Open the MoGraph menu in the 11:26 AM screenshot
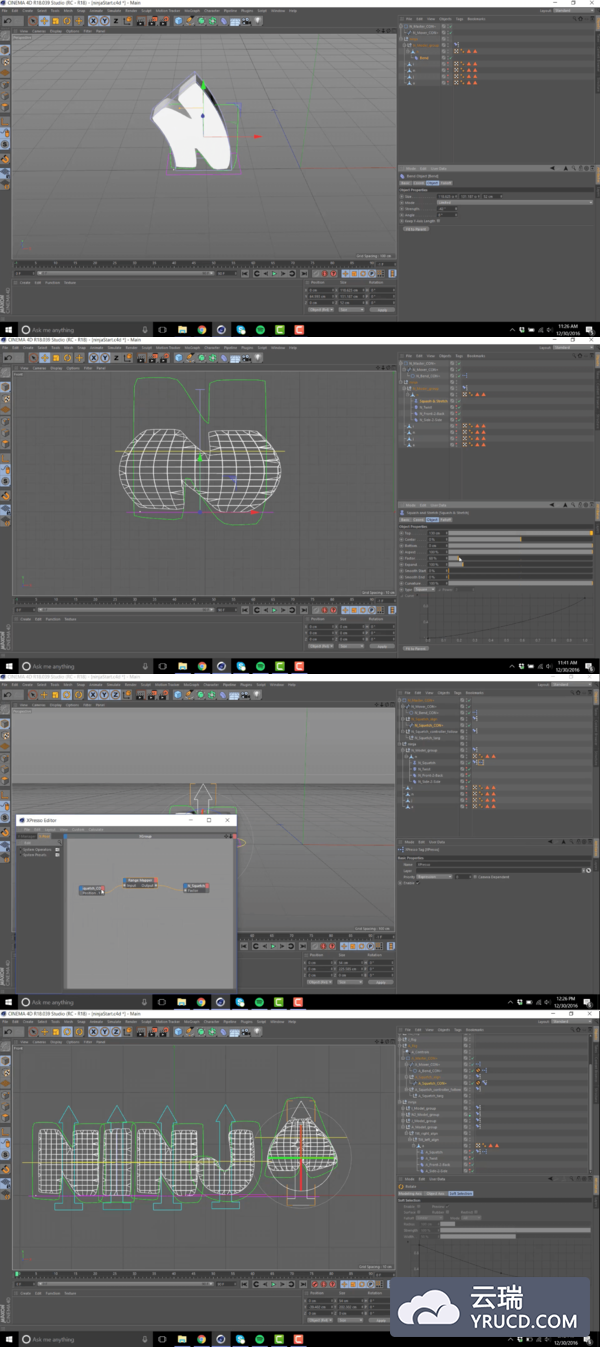 click(x=190, y=11)
